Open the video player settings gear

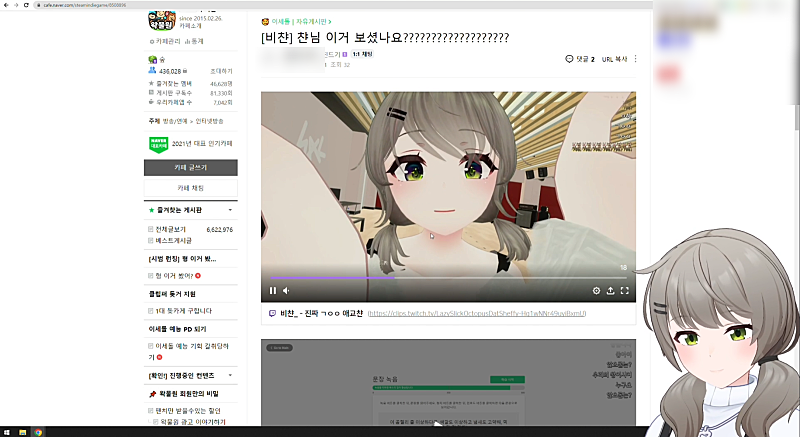[596, 291]
